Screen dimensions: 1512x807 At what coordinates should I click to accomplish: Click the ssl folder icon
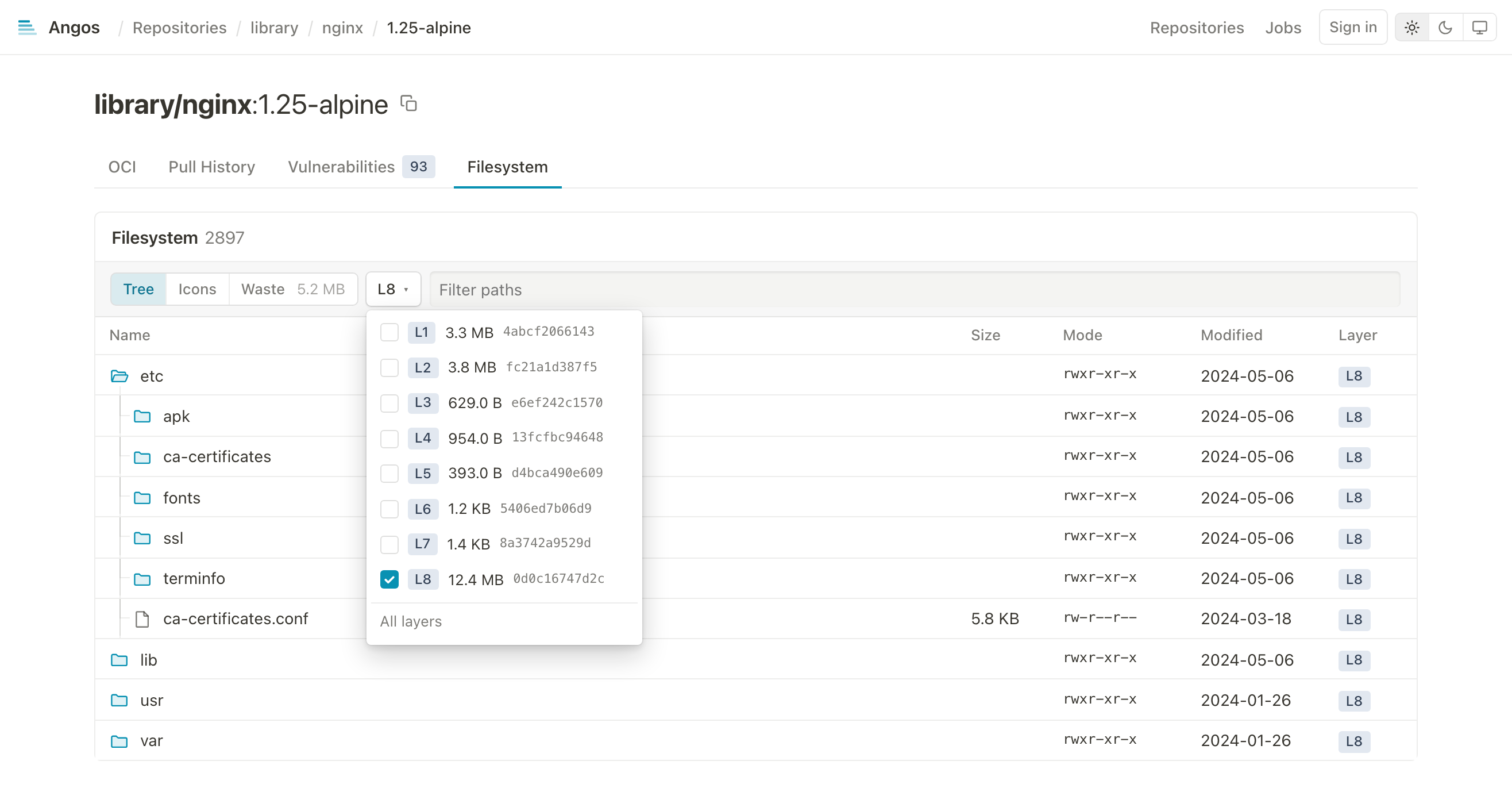coord(142,538)
